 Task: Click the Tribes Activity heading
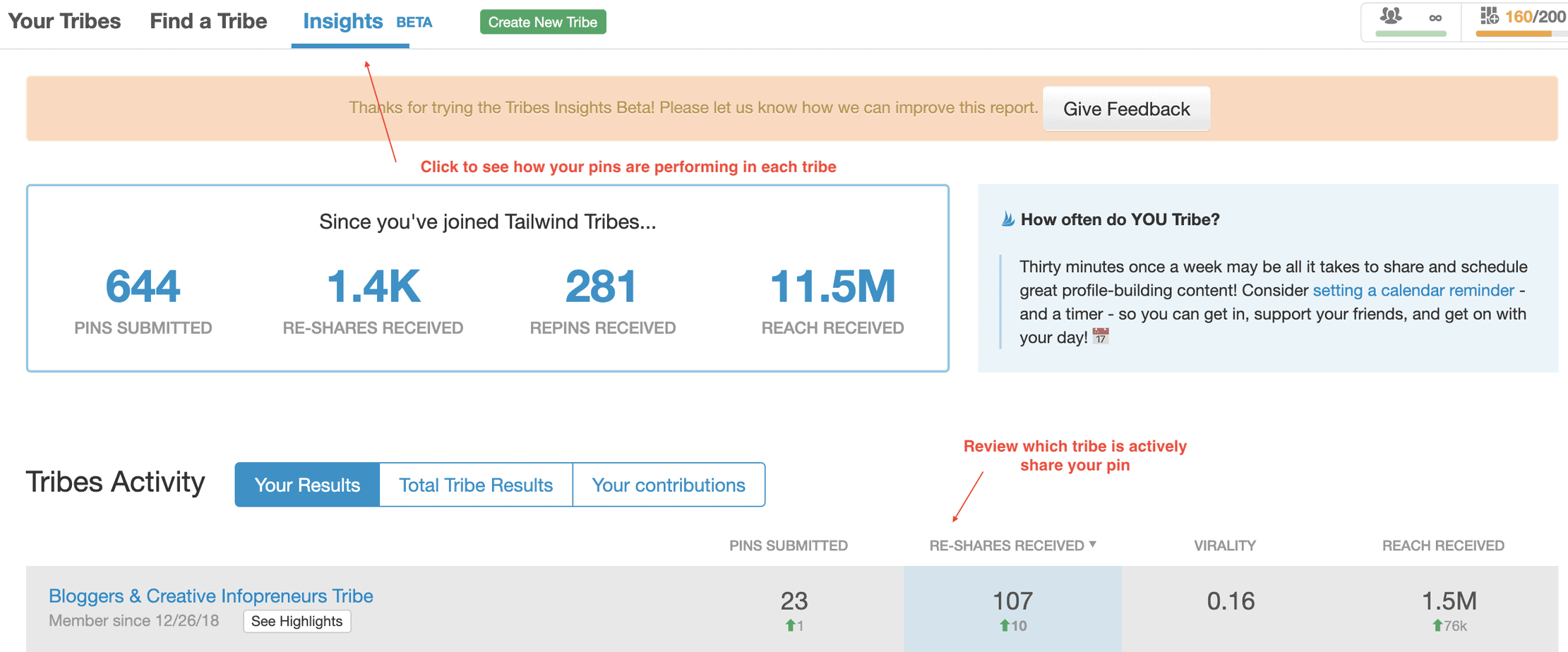(116, 482)
